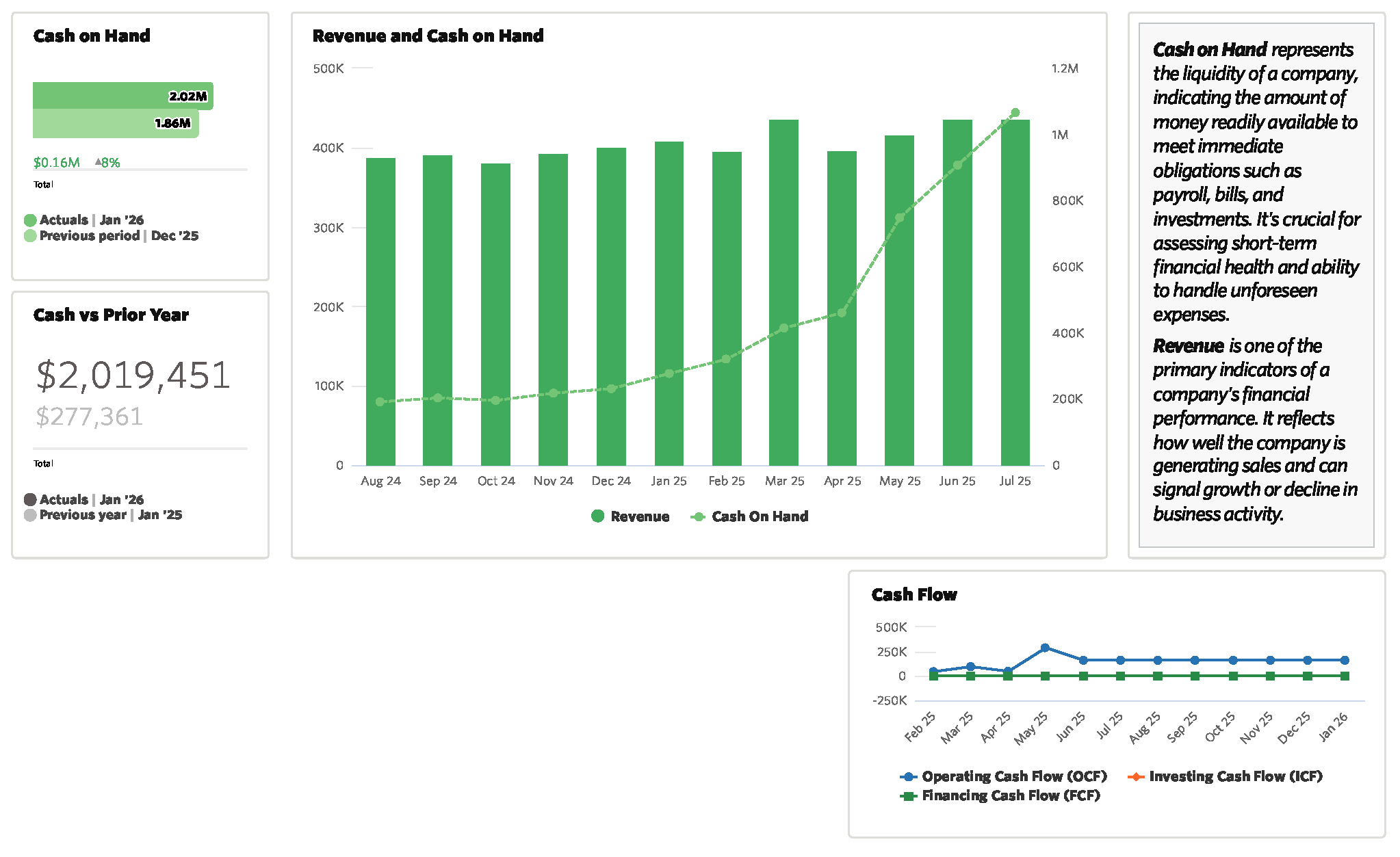Screen dimensions: 1400x857
Task: Click the Revenue and Cash on Hand title
Action: click(x=428, y=36)
